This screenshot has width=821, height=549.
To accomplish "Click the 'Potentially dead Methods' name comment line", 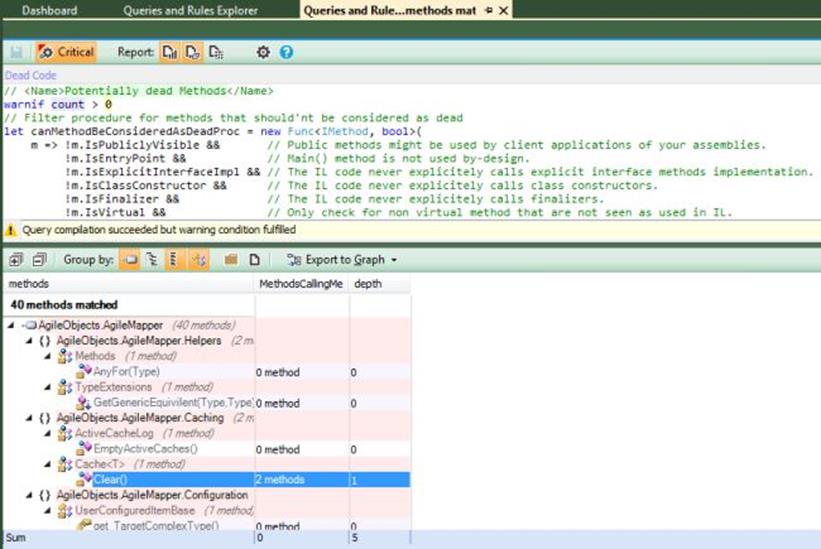I will pyautogui.click(x=139, y=91).
